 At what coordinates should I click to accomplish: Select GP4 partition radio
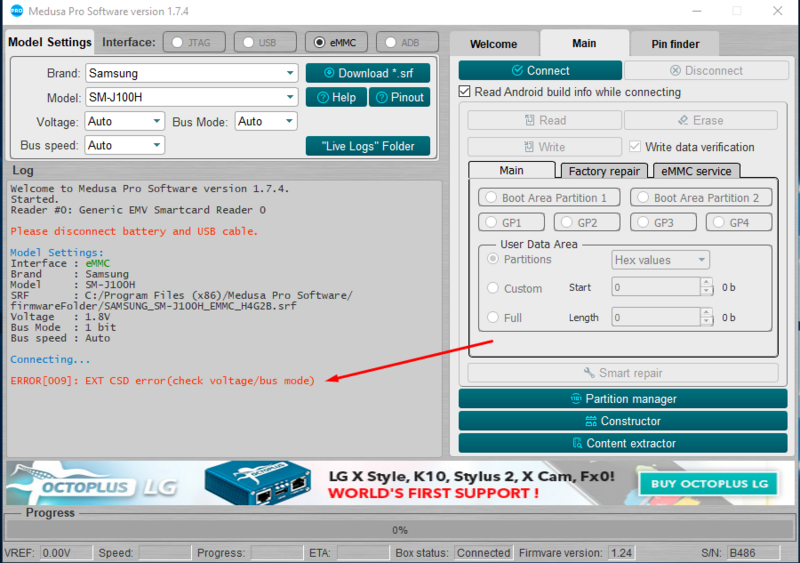click(739, 223)
